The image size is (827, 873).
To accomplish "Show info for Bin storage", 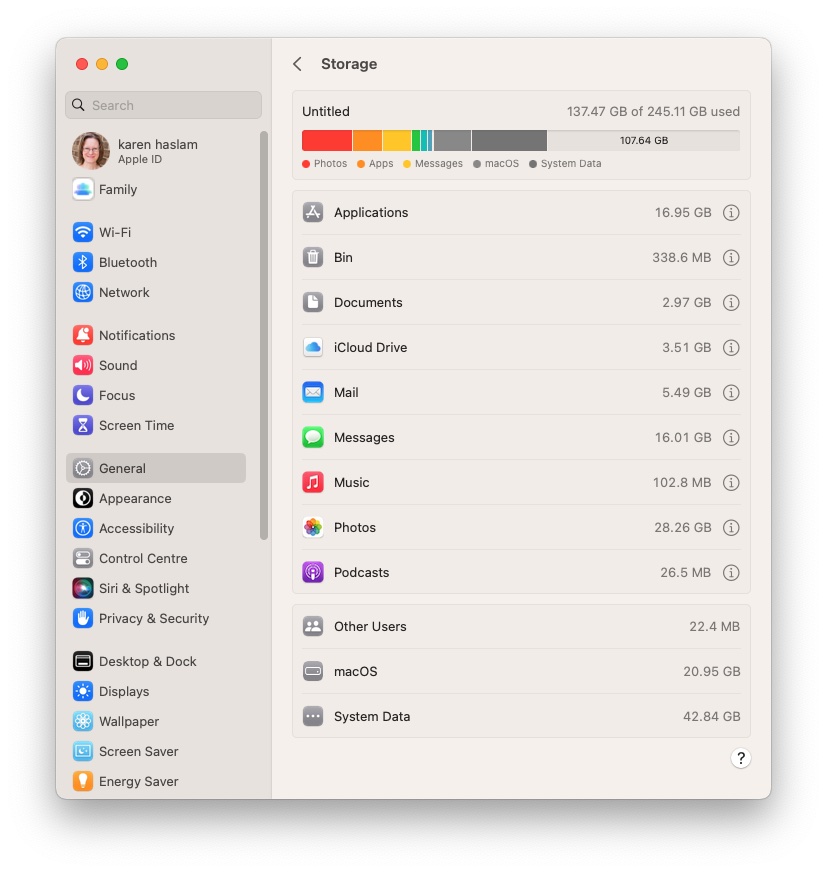I will (731, 258).
